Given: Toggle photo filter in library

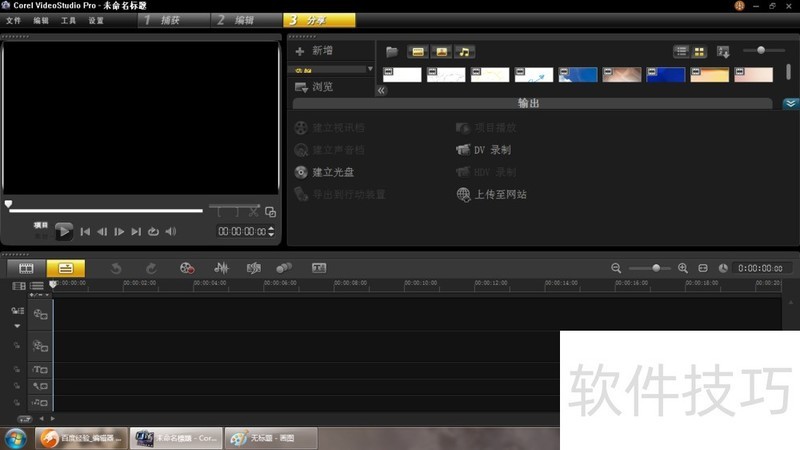Looking at the screenshot, I should coord(441,52).
